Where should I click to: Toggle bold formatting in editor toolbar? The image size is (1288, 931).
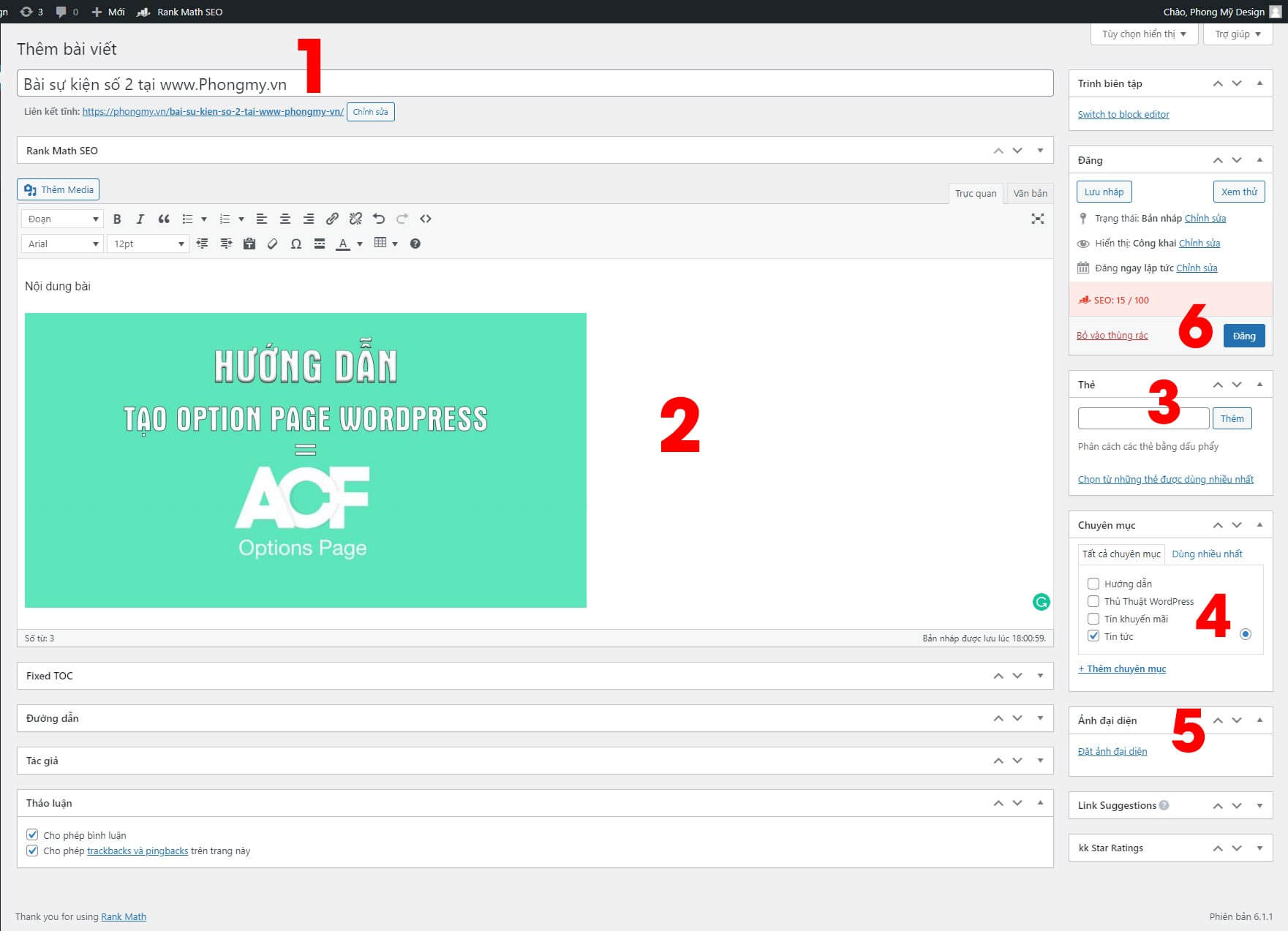tap(117, 219)
